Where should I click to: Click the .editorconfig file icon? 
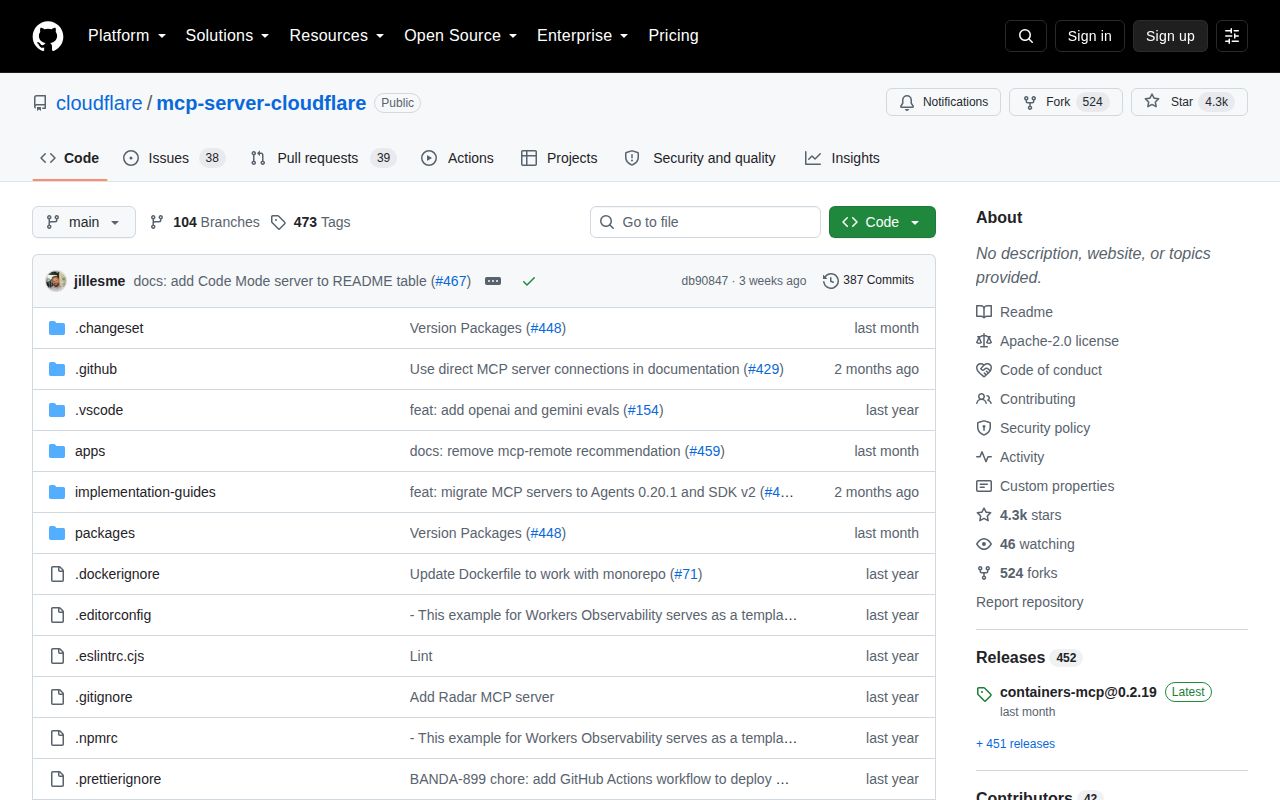point(57,615)
